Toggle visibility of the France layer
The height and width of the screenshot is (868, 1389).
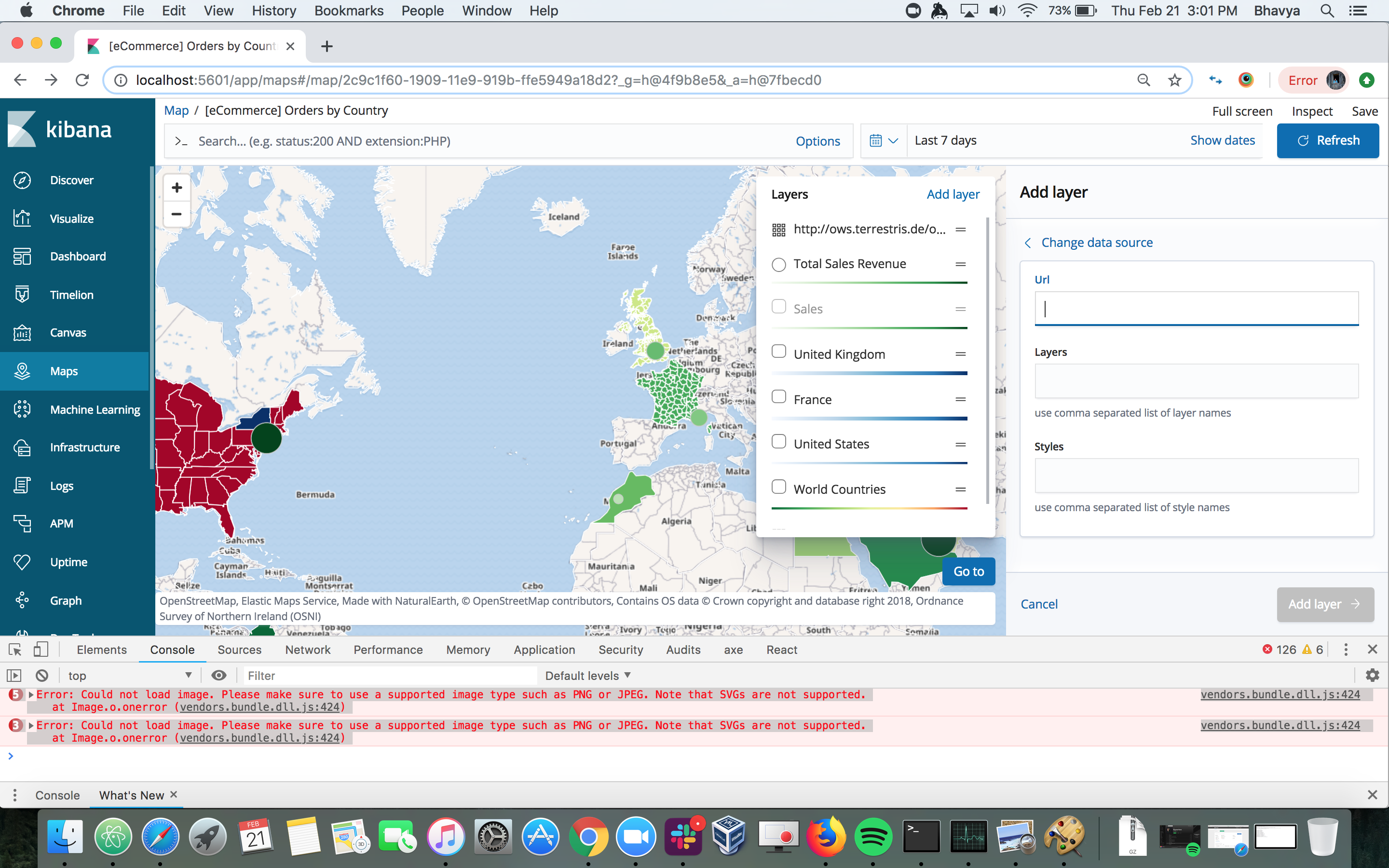coord(779,396)
